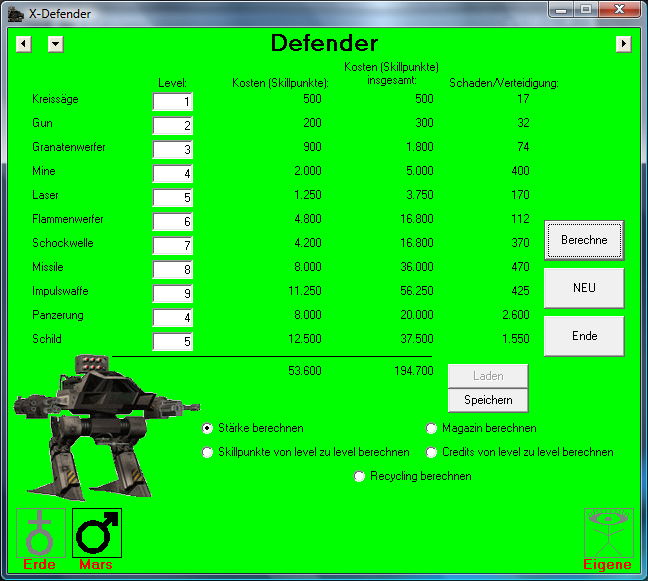This screenshot has height=581, width=648.
Task: Open the down arrow dropdown at top left
Action: pyautogui.click(x=56, y=44)
